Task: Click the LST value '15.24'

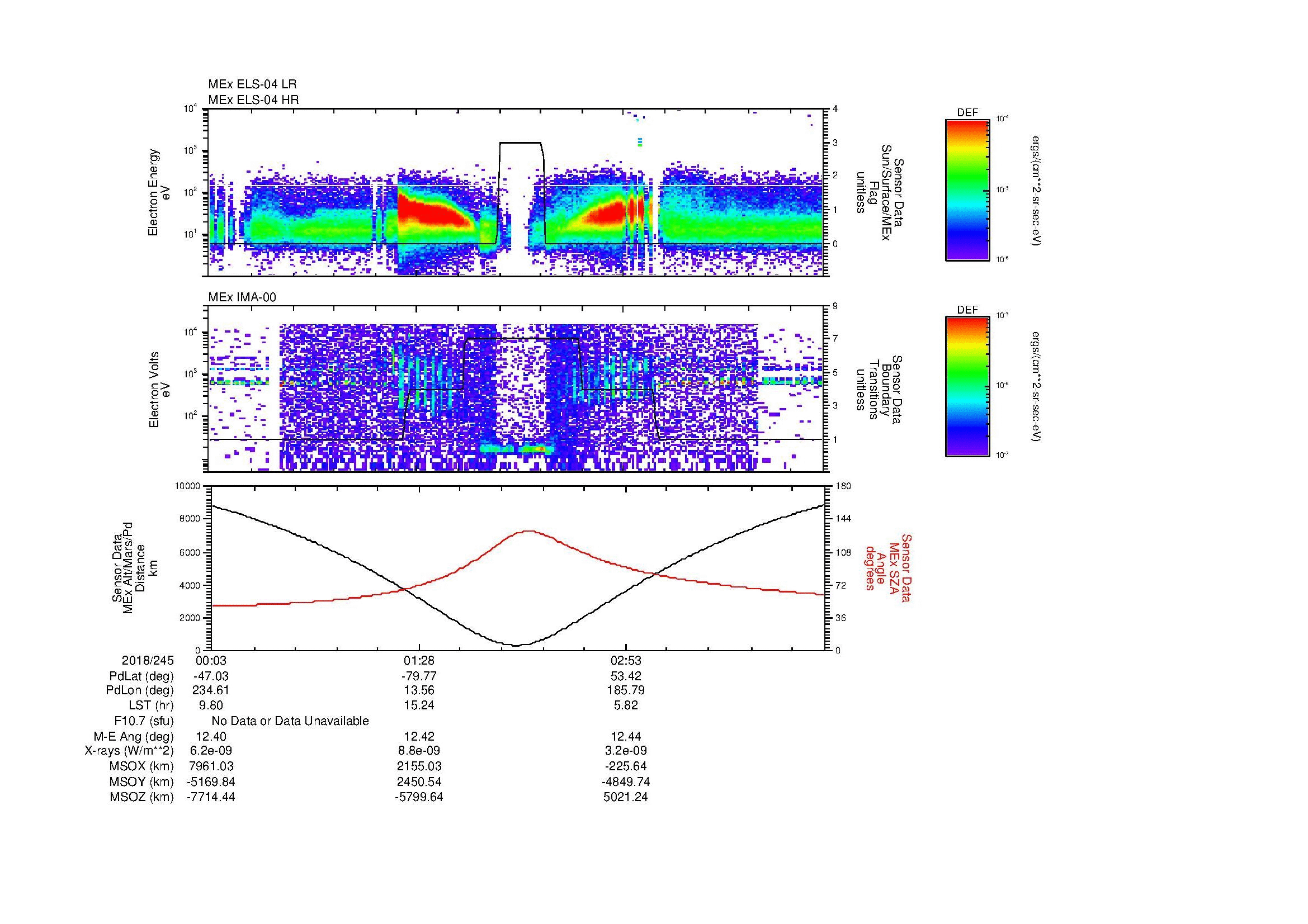Action: [x=419, y=705]
